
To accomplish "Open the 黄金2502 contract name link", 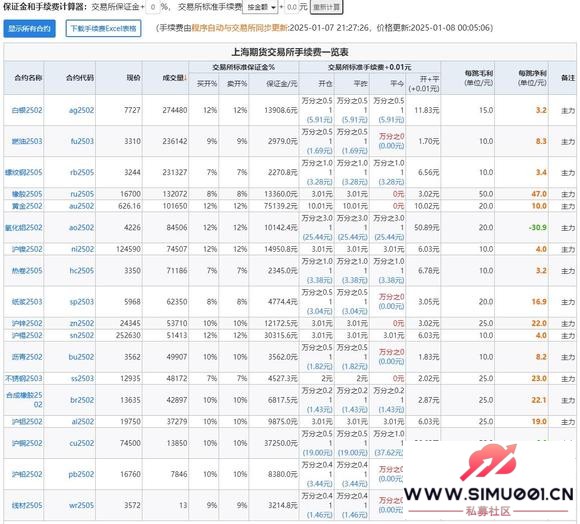I will (27, 206).
